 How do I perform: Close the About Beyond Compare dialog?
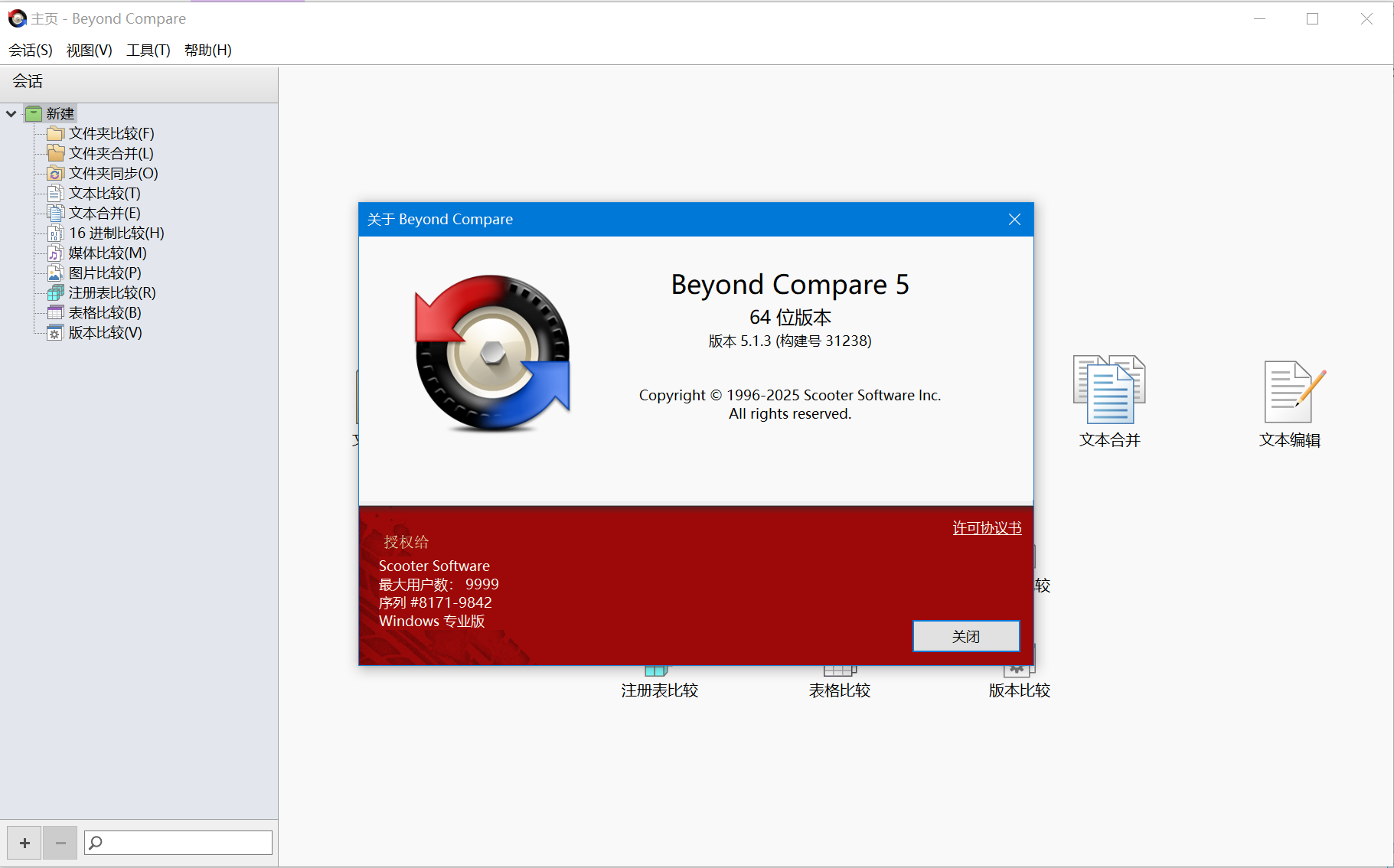pyautogui.click(x=1014, y=220)
